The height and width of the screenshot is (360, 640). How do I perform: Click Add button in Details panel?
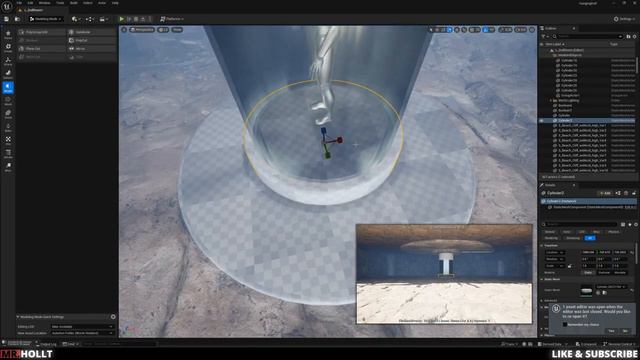pyautogui.click(x=605, y=193)
